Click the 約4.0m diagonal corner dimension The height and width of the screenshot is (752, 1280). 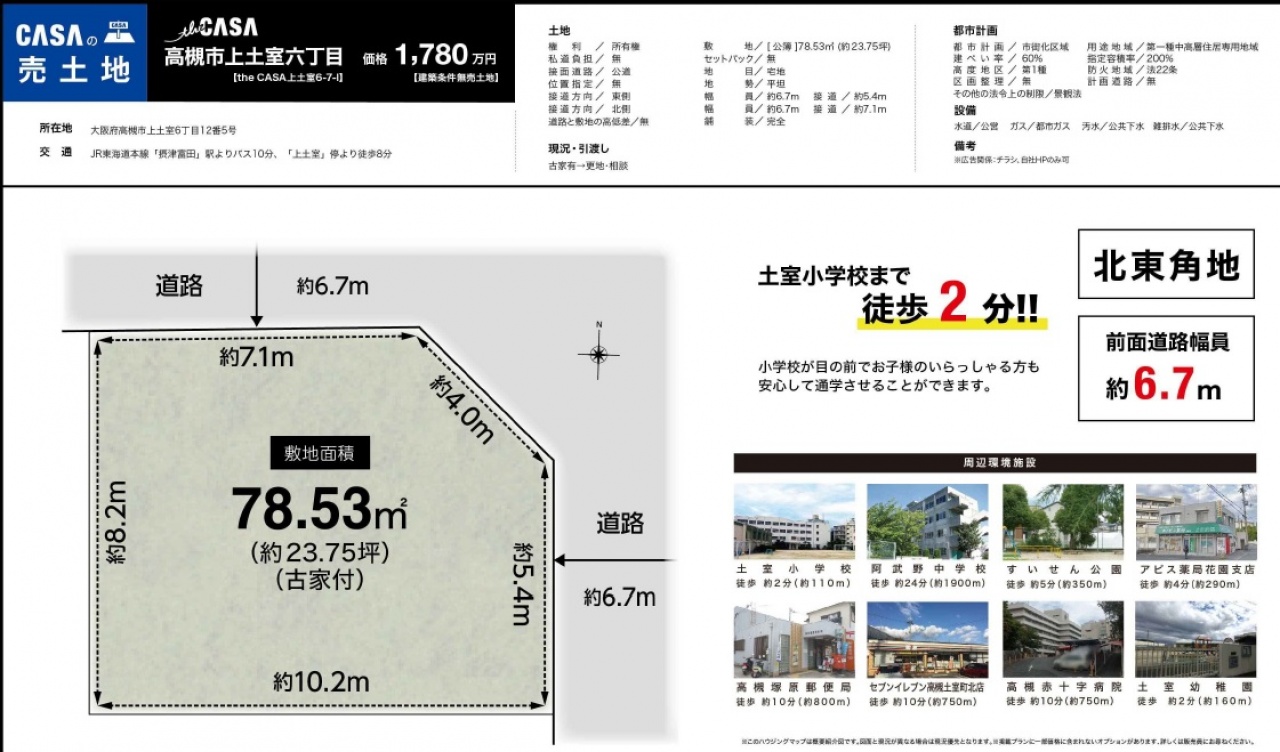pos(462,409)
